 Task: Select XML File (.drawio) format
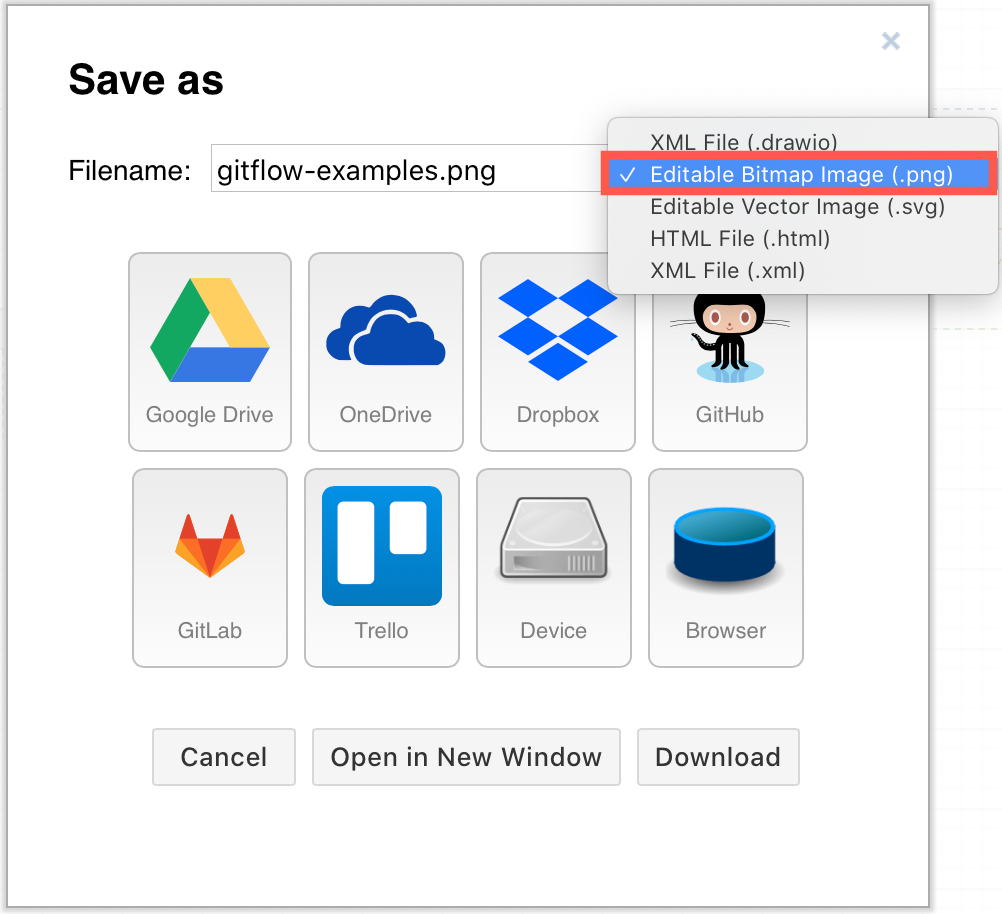(743, 142)
